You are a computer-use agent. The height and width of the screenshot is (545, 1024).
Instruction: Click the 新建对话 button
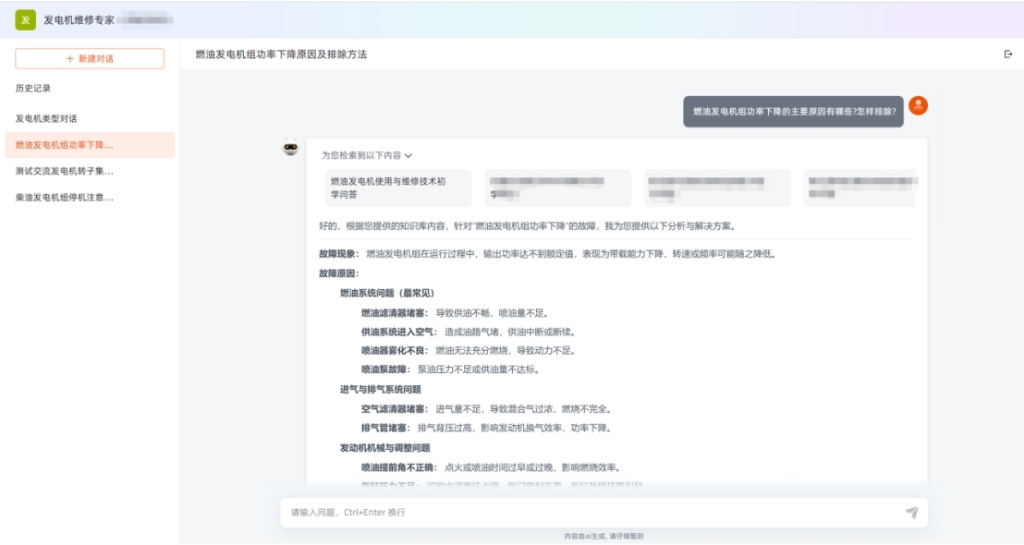coord(89,59)
